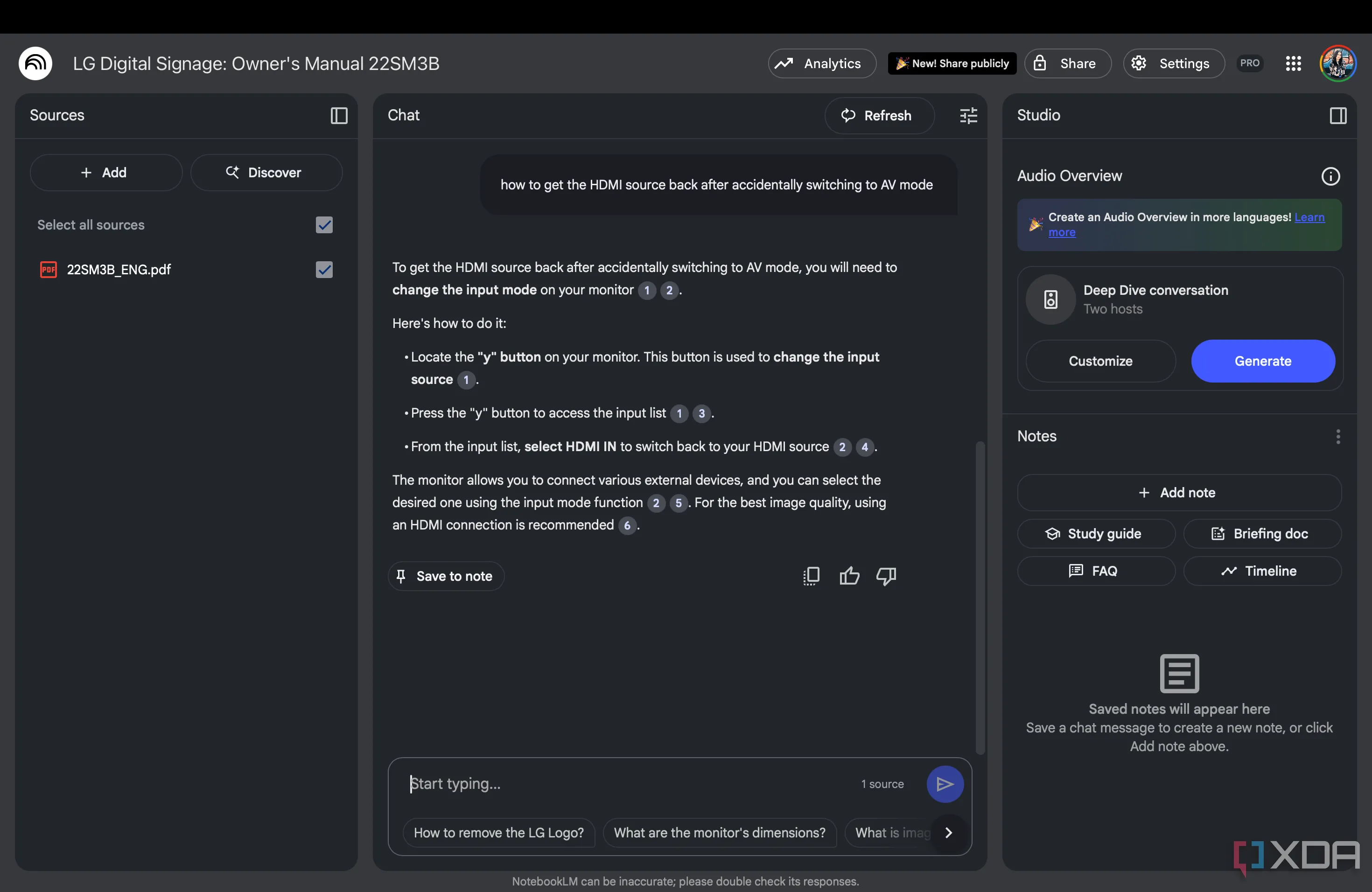Focus the Start typing input field
Viewport: 1372px width, 892px height.
pyautogui.click(x=628, y=784)
